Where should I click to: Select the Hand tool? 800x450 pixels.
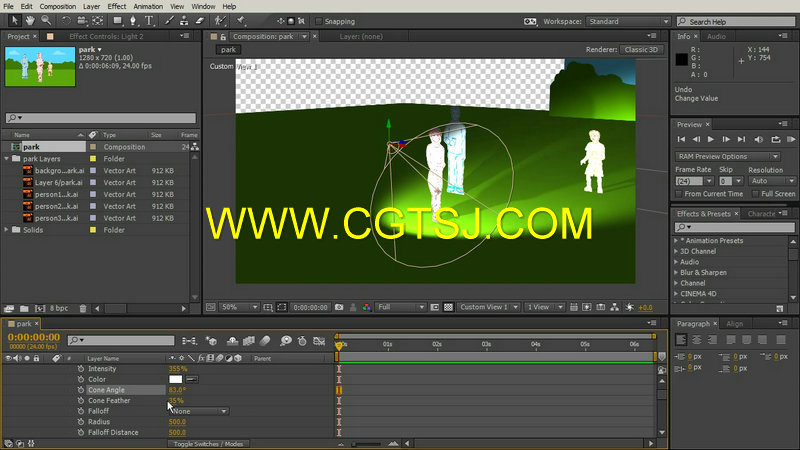coord(30,21)
